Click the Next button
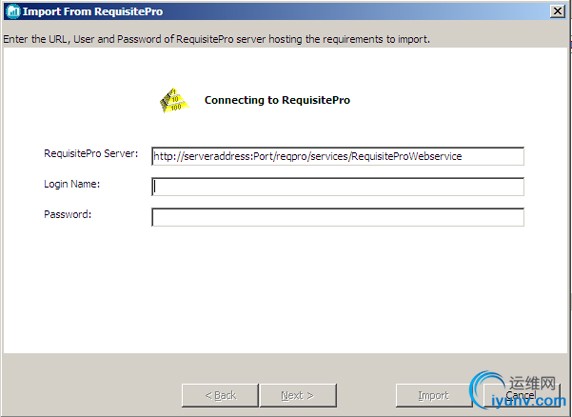 [x=298, y=395]
